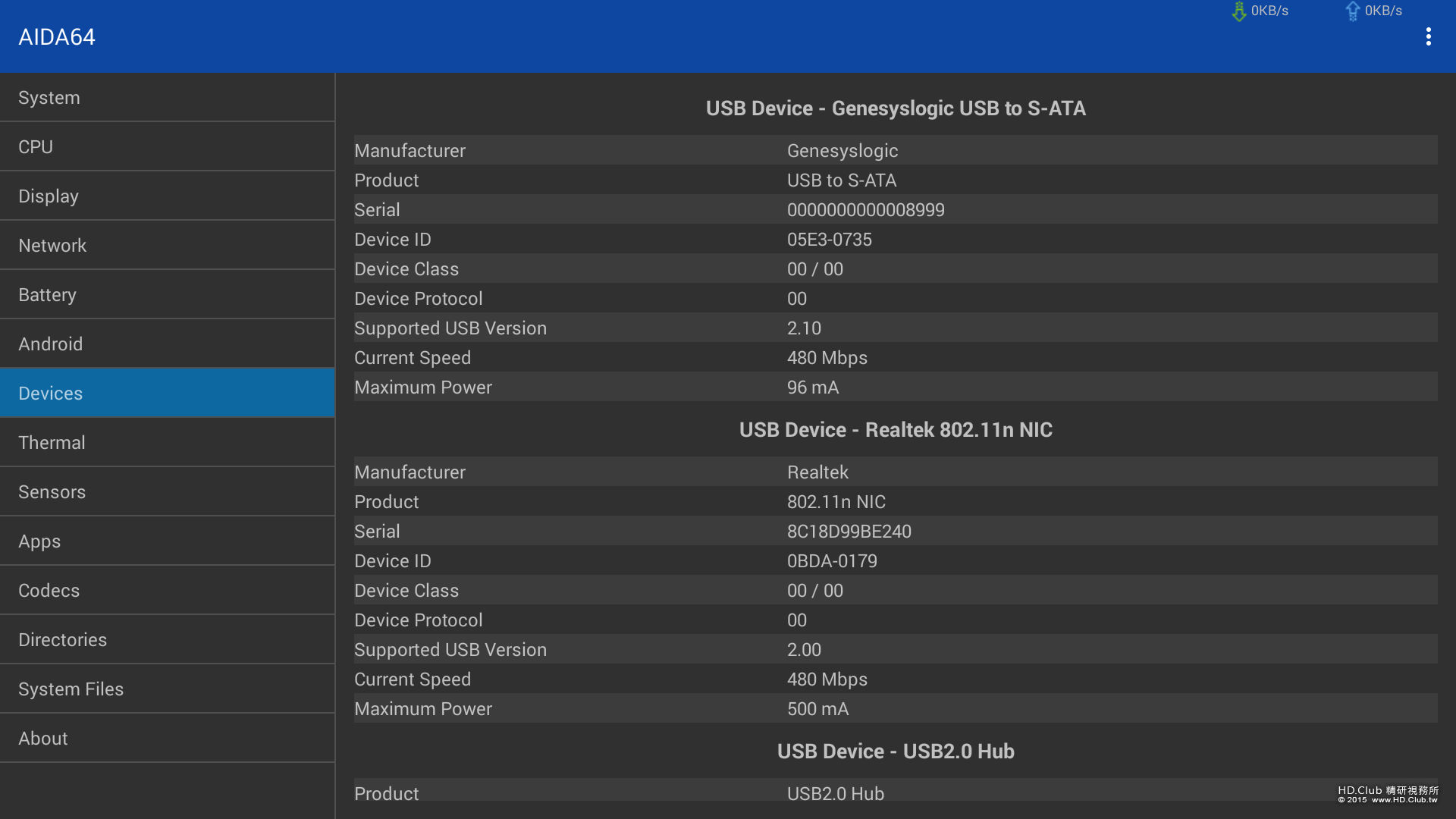Click the 96 mA maximum power value
This screenshot has height=819, width=1456.
click(813, 388)
